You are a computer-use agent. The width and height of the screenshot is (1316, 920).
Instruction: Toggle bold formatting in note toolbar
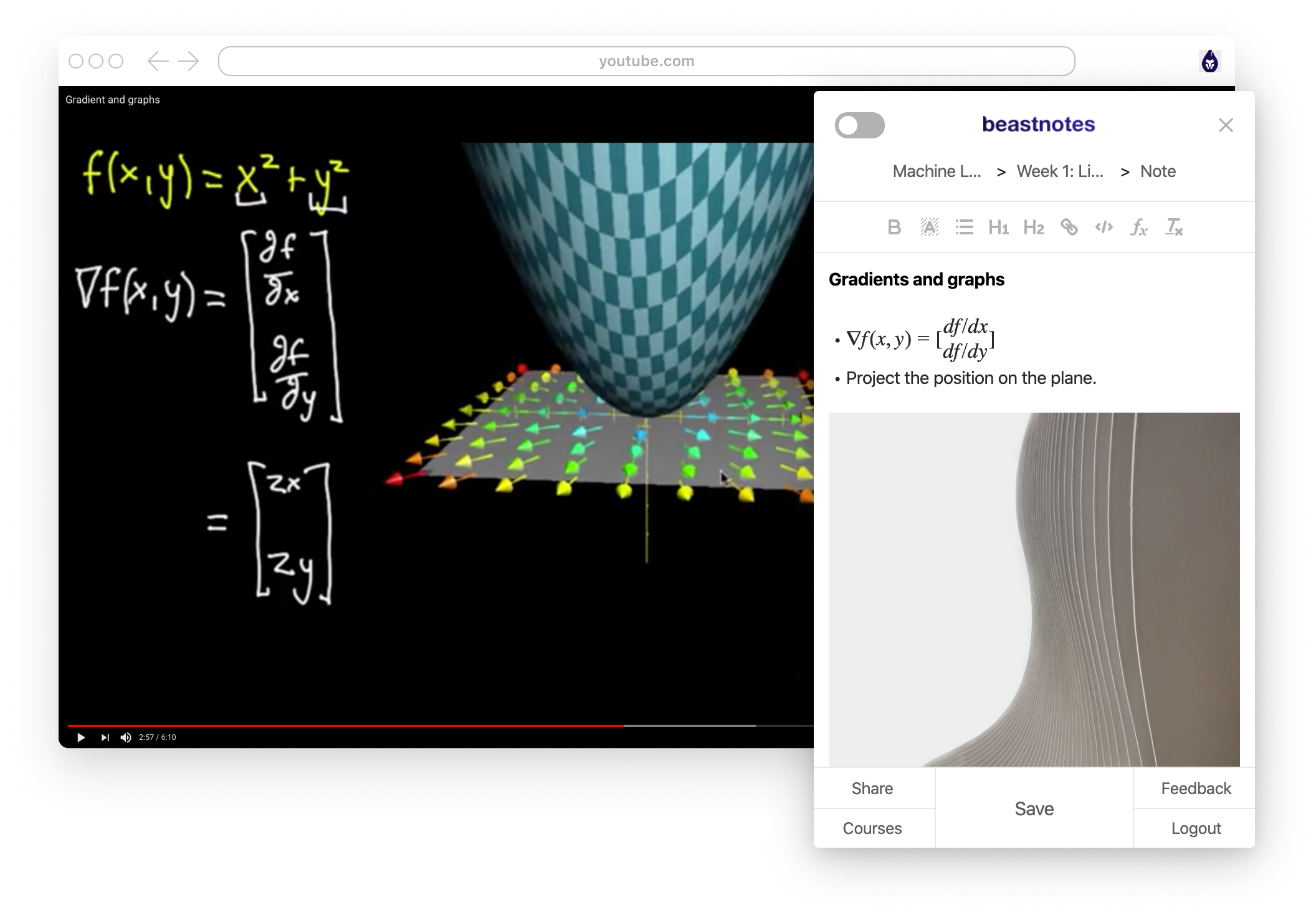(x=894, y=228)
